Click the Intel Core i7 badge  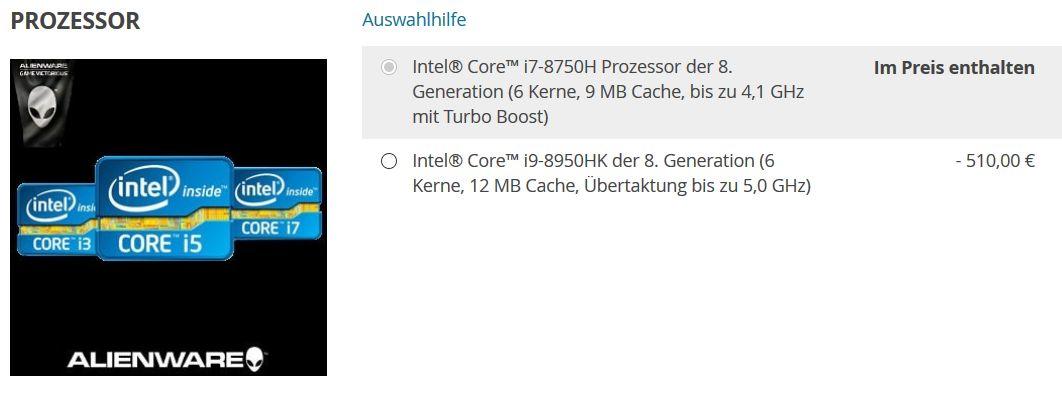(x=277, y=203)
